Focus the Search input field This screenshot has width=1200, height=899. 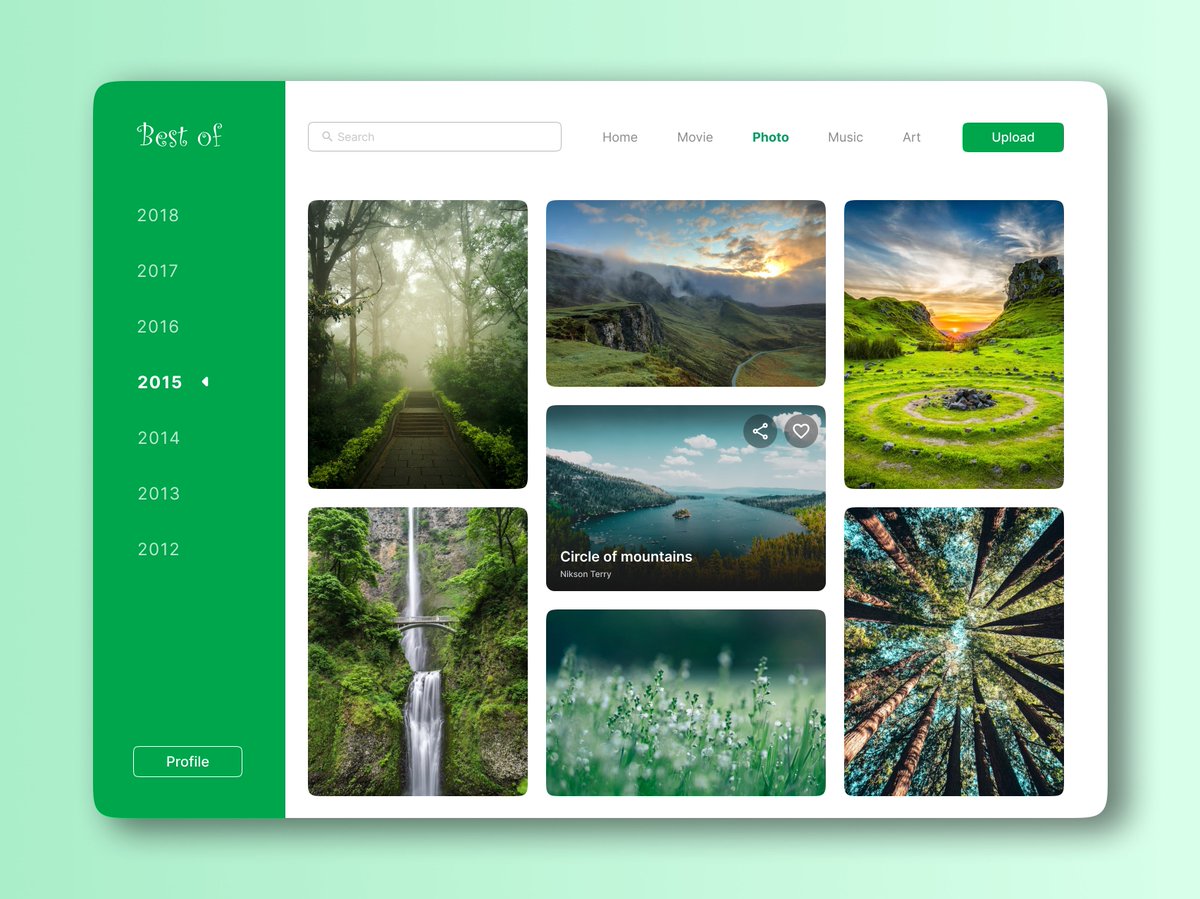tap(434, 137)
